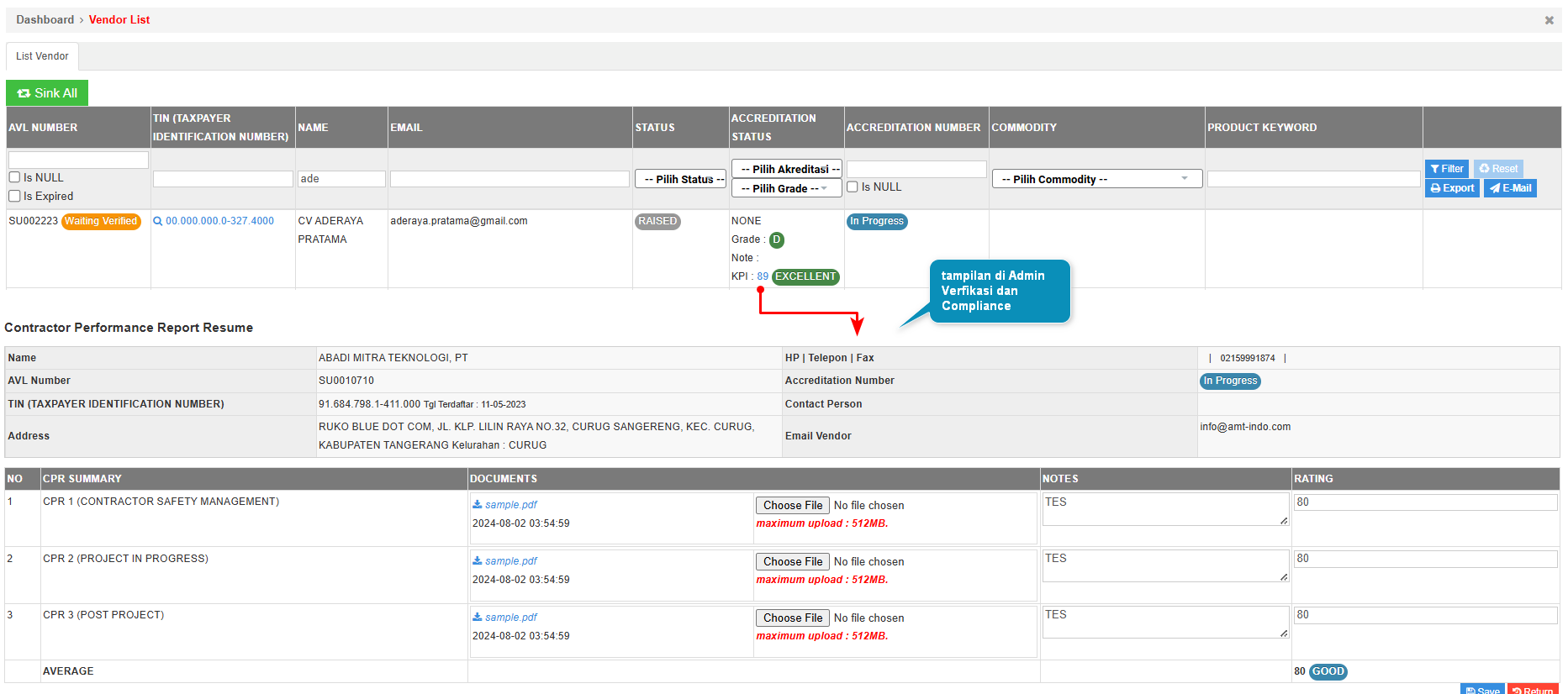This screenshot has width=1568, height=694.
Task: Go to Dashboard in breadcrumb
Action: coord(45,20)
